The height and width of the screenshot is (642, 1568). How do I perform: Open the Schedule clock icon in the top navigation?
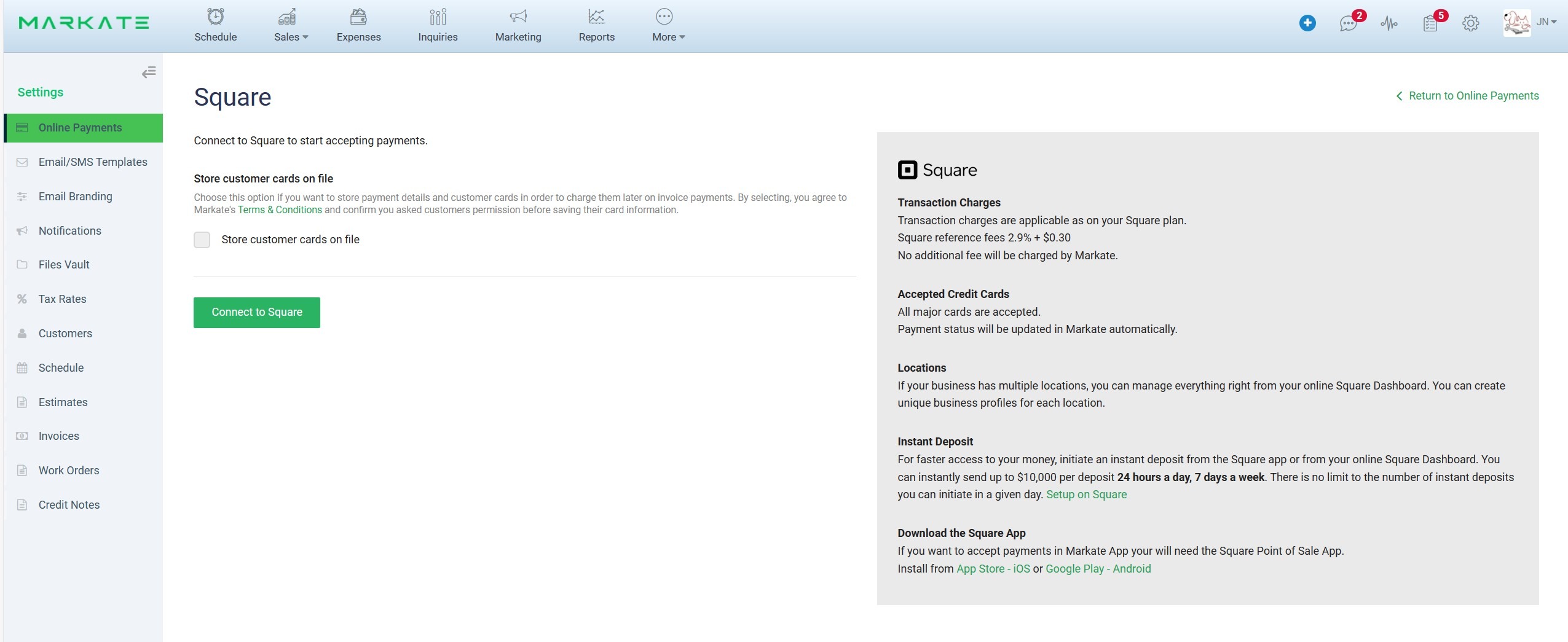[215, 17]
